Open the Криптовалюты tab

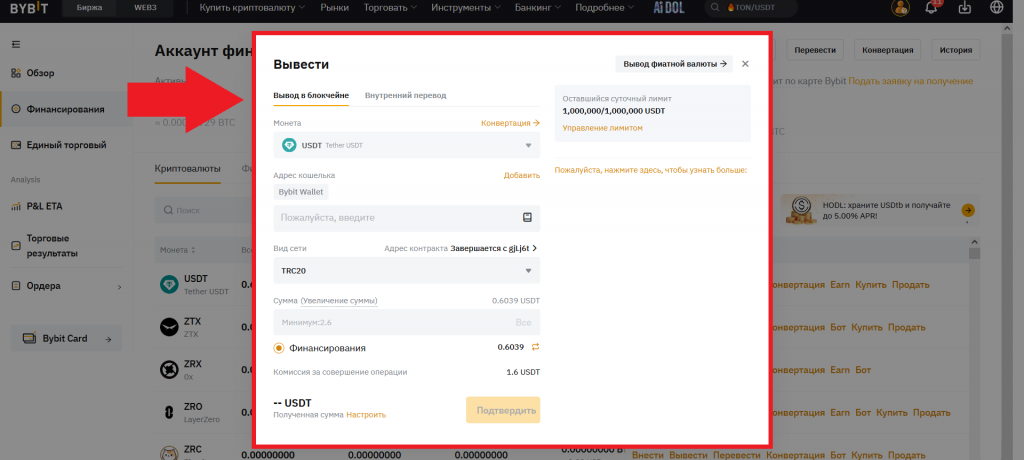pos(187,169)
